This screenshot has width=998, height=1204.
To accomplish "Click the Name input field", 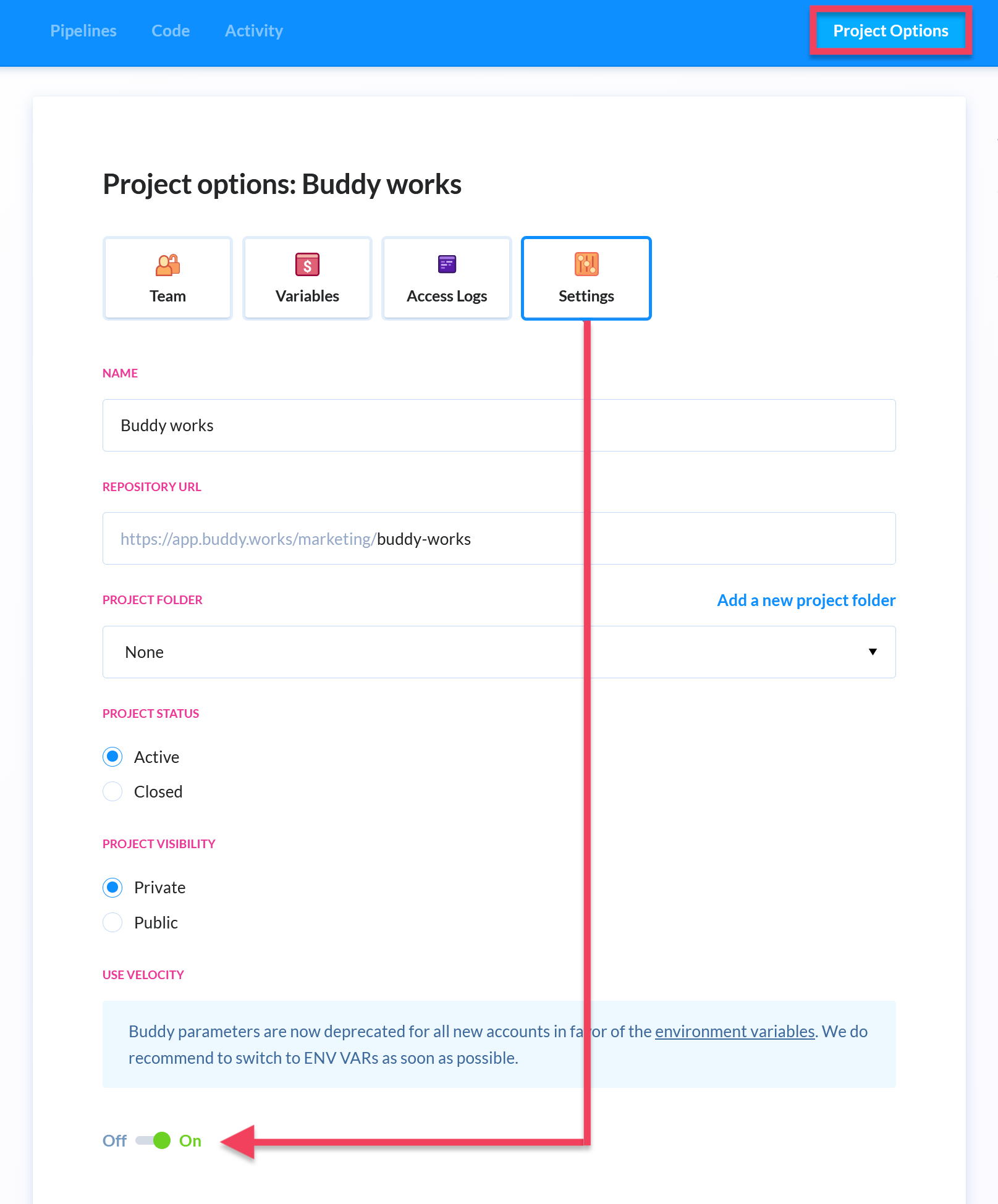I will click(x=499, y=425).
